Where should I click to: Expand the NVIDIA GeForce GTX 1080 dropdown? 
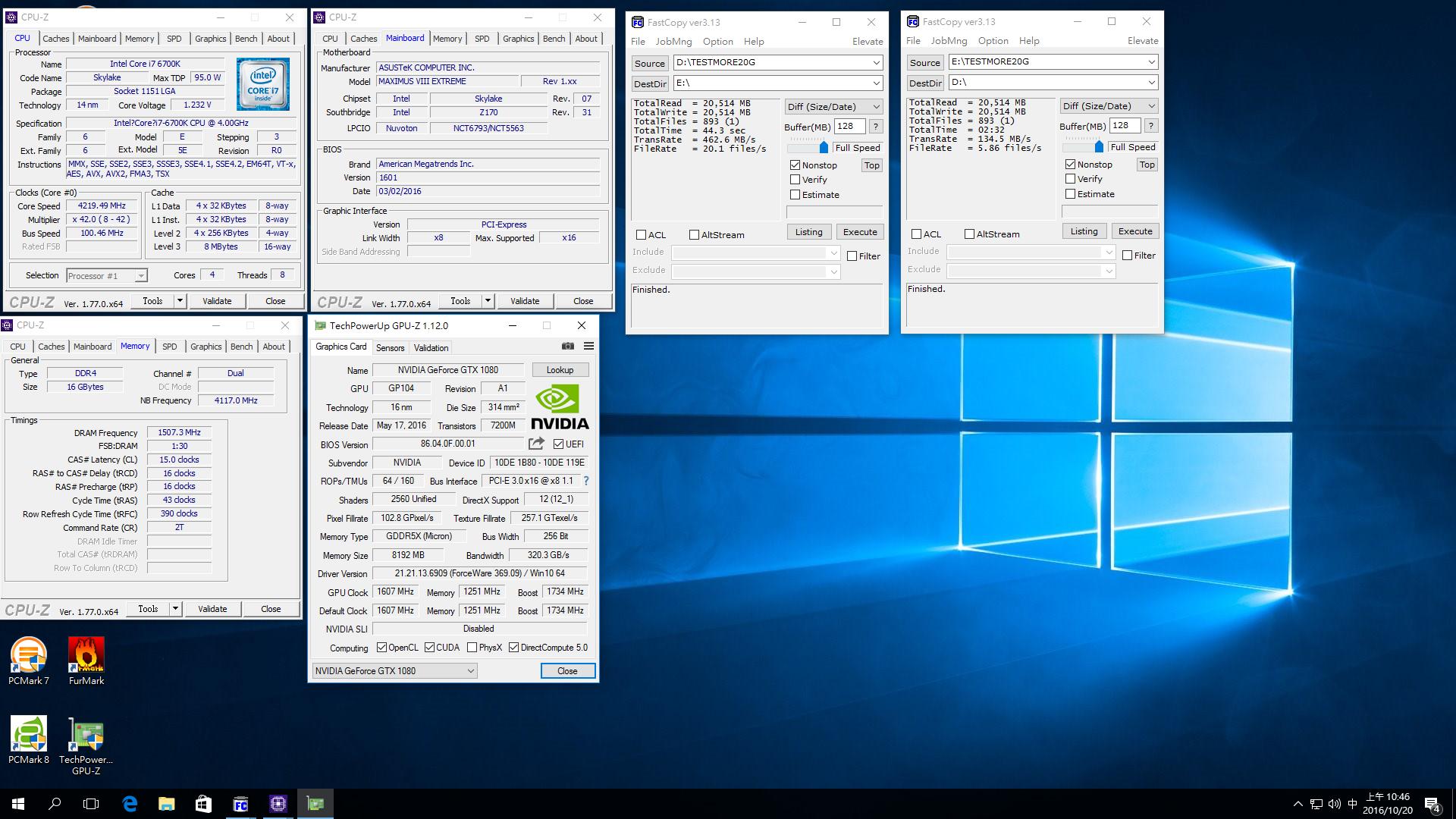pyautogui.click(x=470, y=671)
